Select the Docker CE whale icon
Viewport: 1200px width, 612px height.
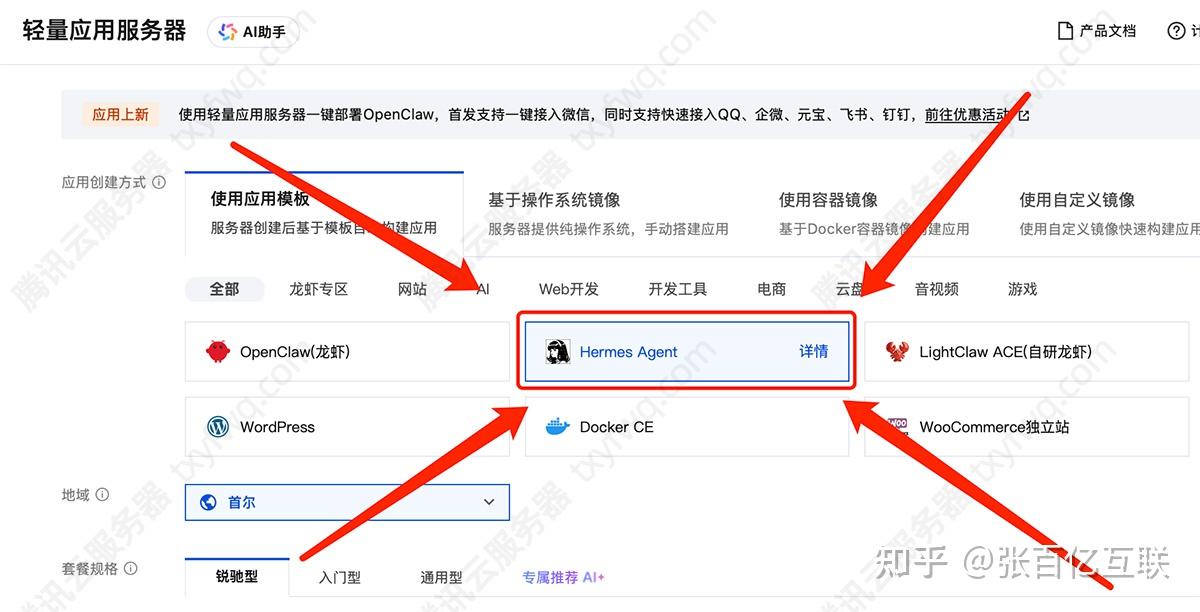[x=559, y=426]
